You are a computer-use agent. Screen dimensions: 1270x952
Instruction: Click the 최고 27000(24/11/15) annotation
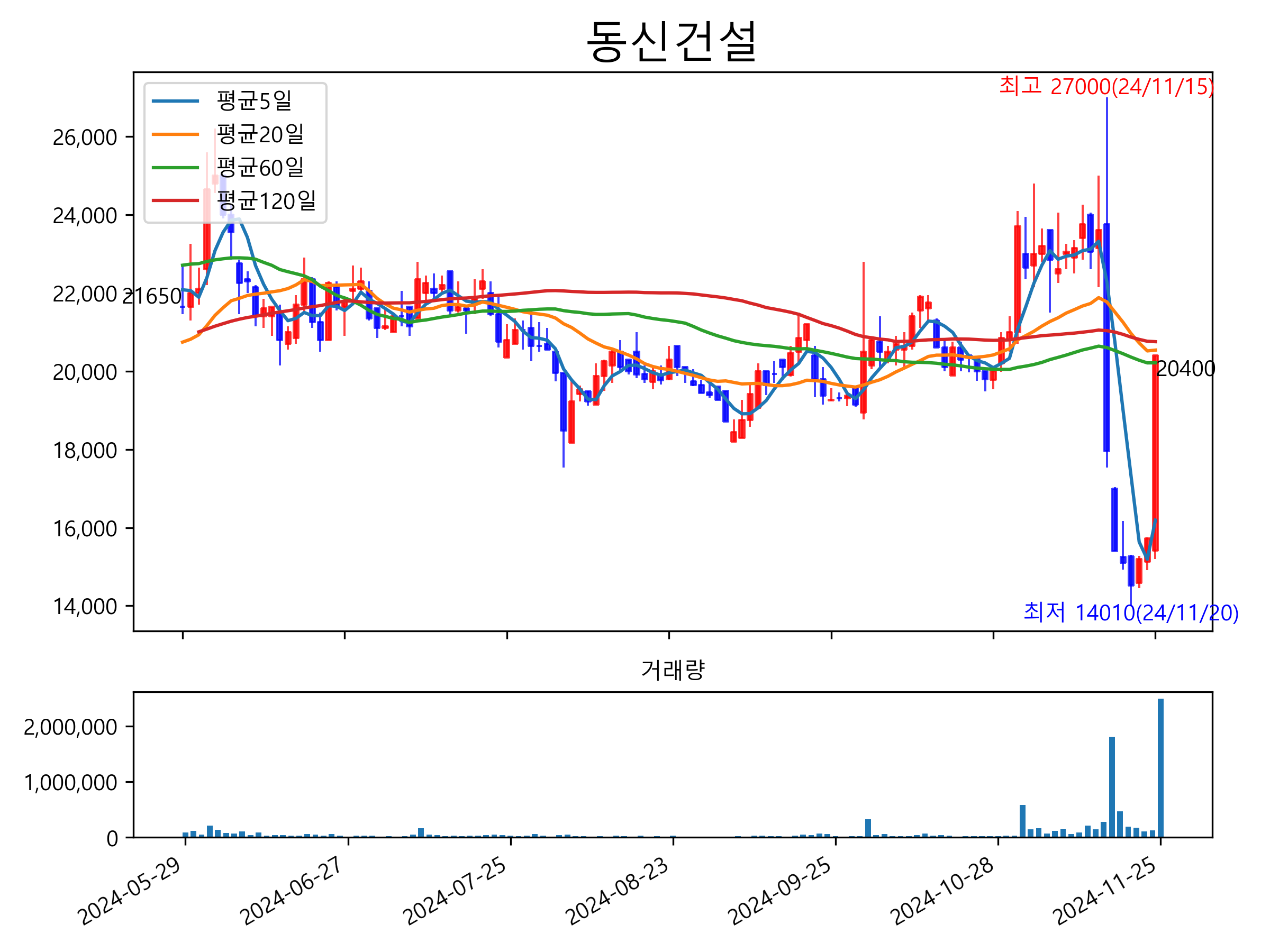coord(1106,87)
